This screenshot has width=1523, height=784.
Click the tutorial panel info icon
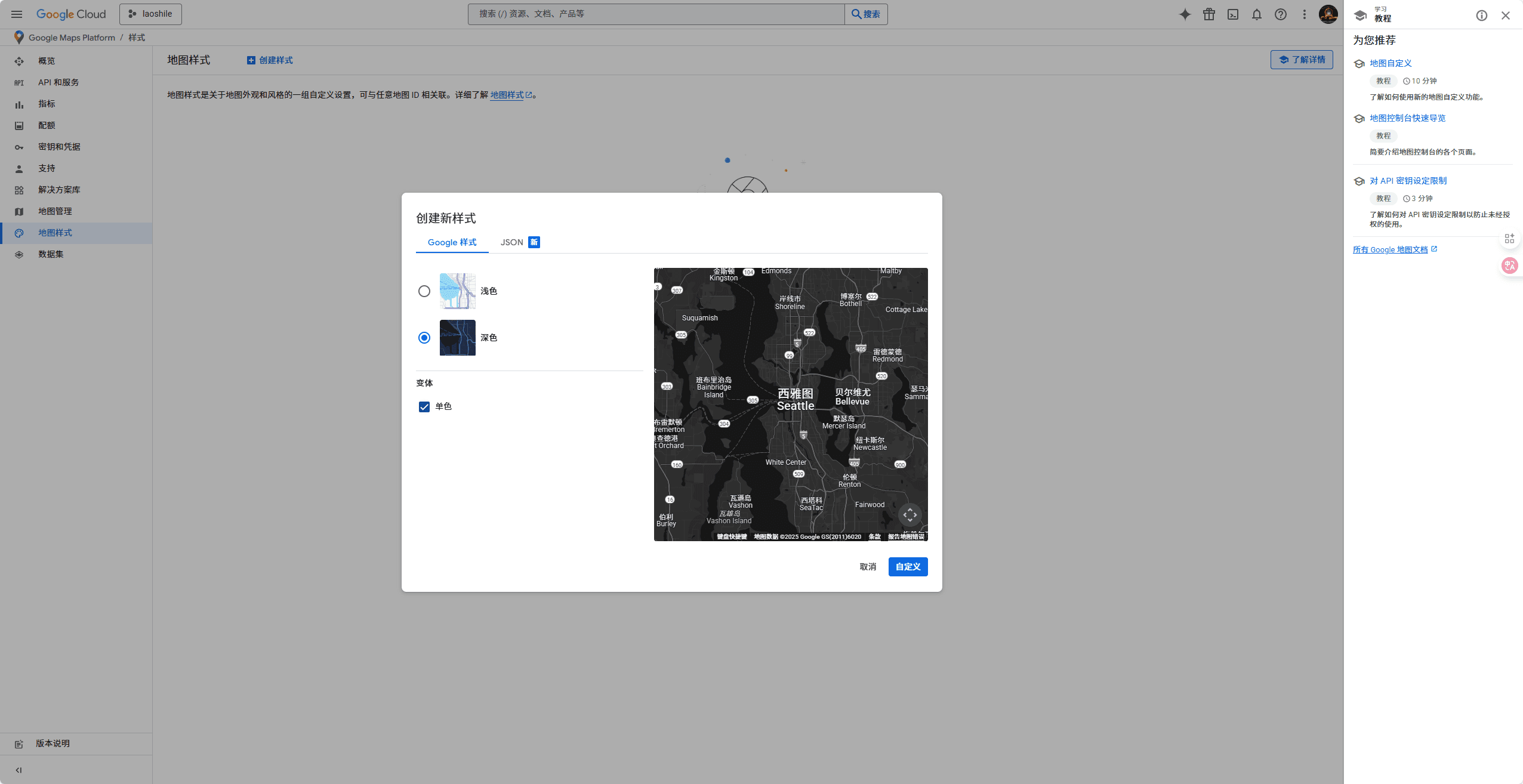tap(1482, 16)
